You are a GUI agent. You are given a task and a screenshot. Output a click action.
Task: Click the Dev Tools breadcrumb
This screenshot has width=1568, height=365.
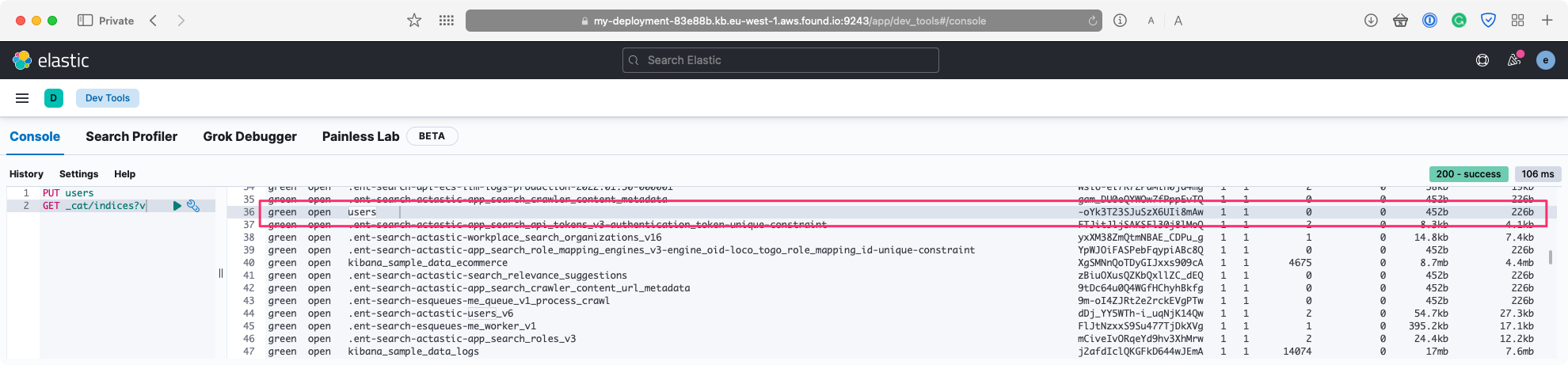[x=108, y=98]
